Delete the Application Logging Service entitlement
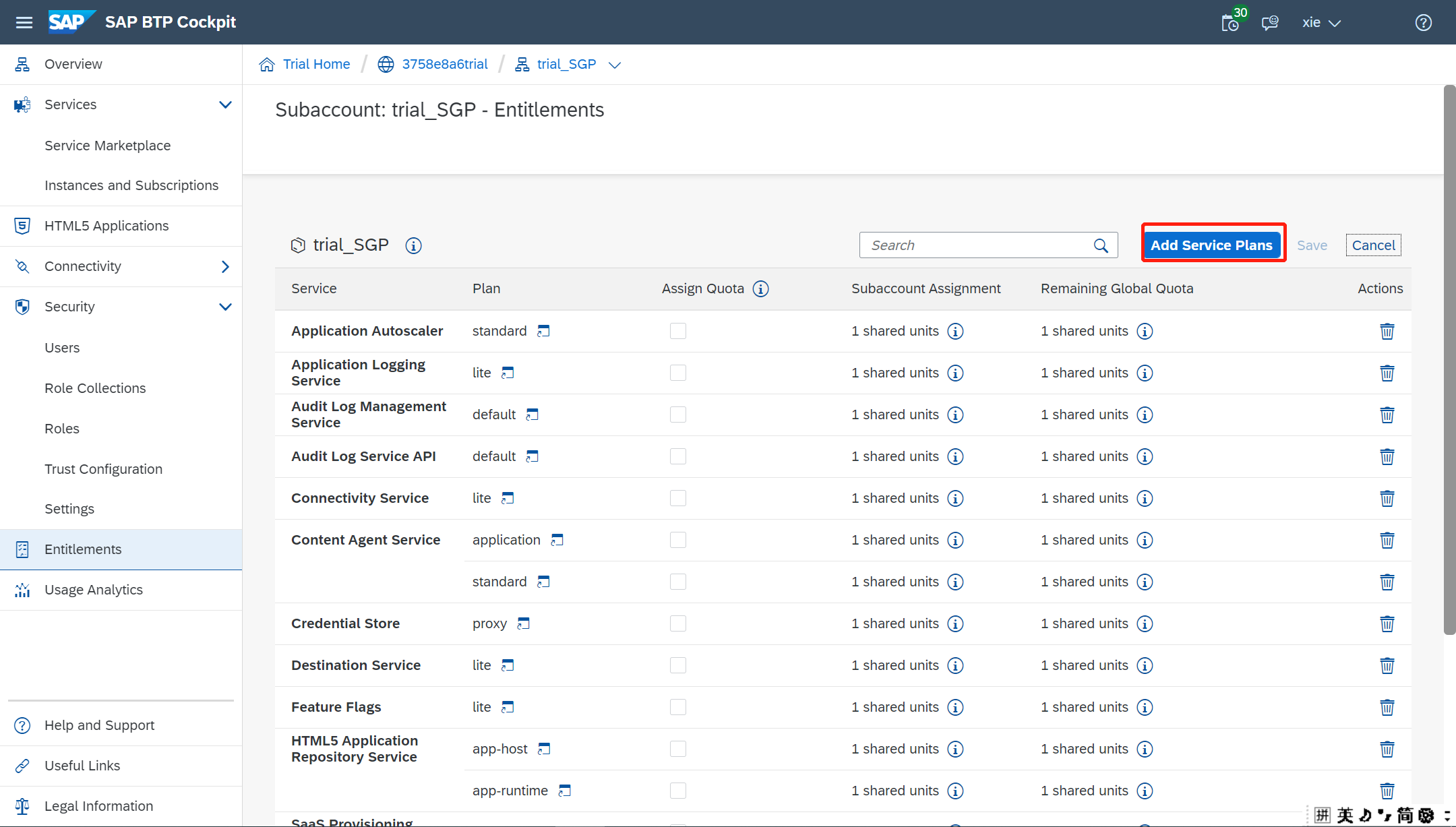This screenshot has width=1456, height=827. point(1387,373)
